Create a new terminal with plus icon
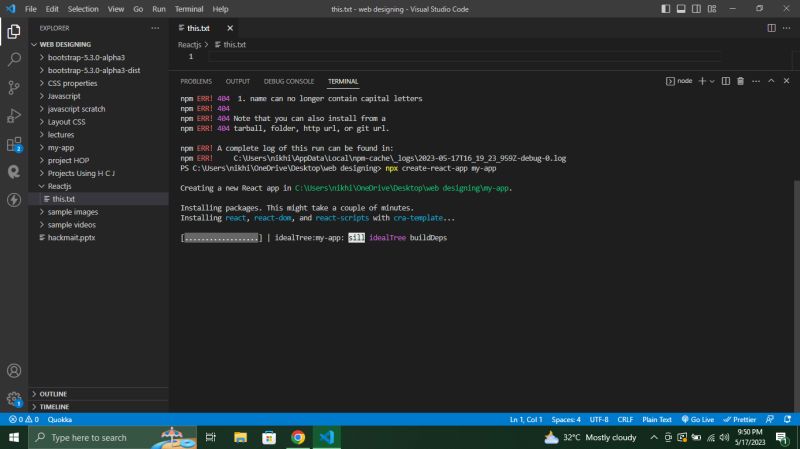This screenshot has height=449, width=800. (x=702, y=81)
